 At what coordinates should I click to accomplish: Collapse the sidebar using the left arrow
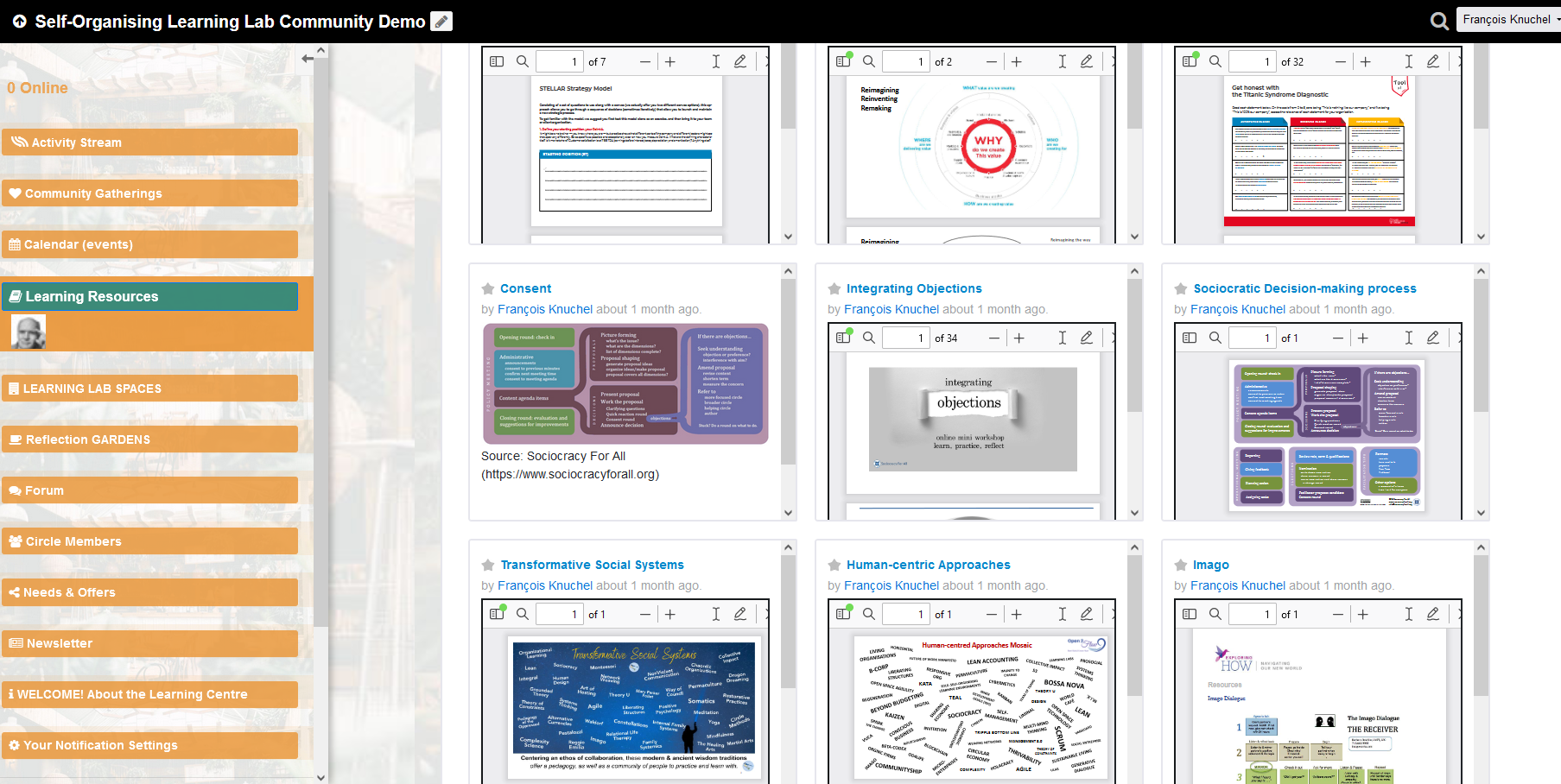tap(308, 59)
